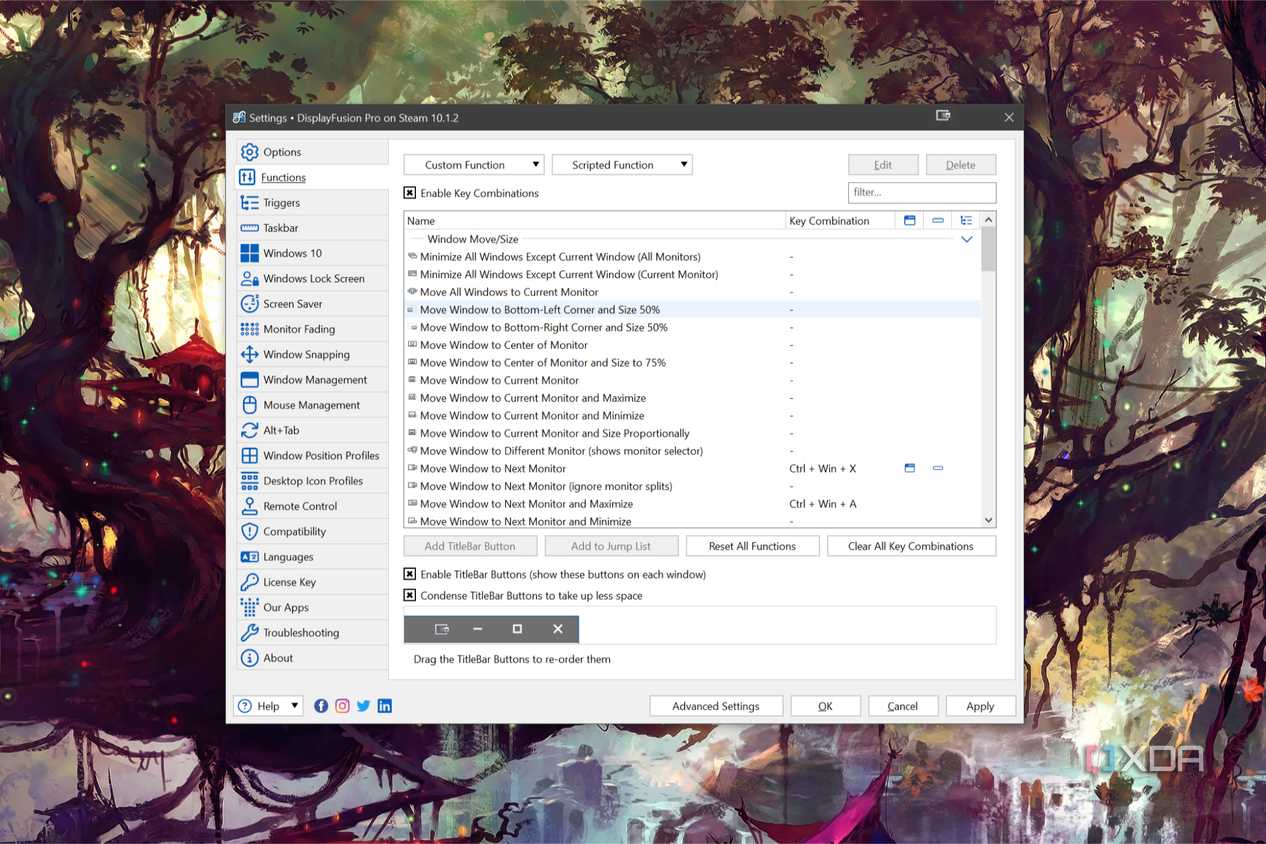The height and width of the screenshot is (844, 1266).
Task: Click the Apply button
Action: point(980,706)
